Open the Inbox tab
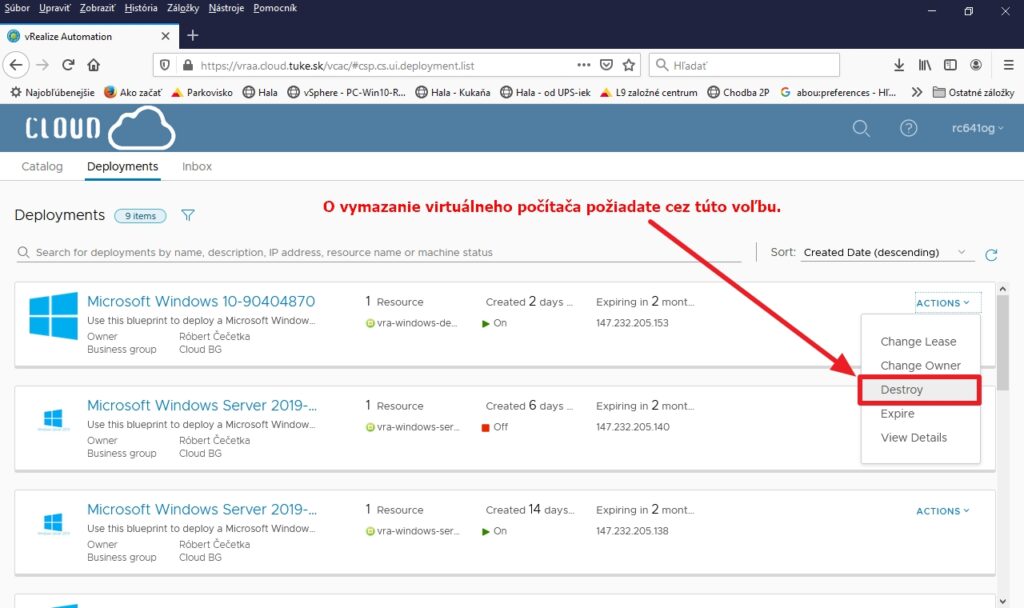Viewport: 1024px width, 608px height. [x=197, y=167]
